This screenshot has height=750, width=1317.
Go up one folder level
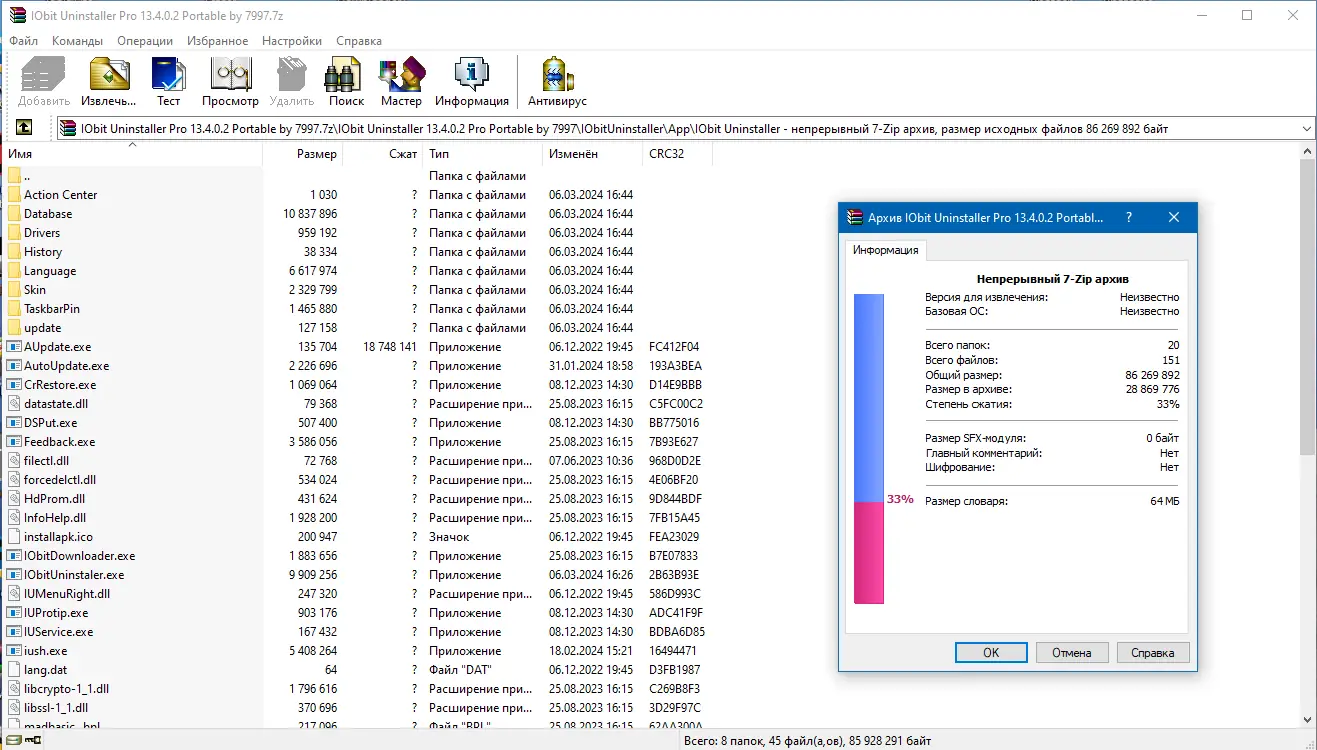click(x=24, y=127)
